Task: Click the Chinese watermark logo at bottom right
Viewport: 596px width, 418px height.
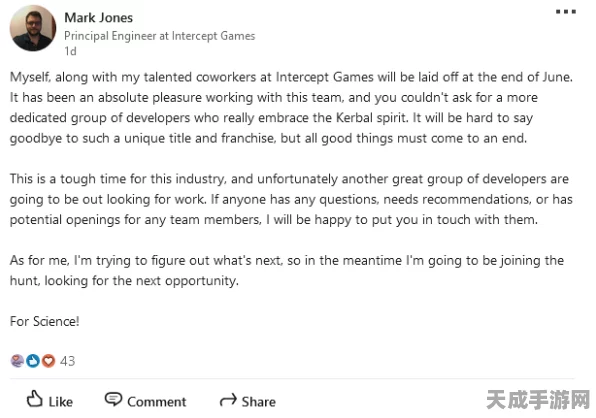Action: click(x=538, y=400)
